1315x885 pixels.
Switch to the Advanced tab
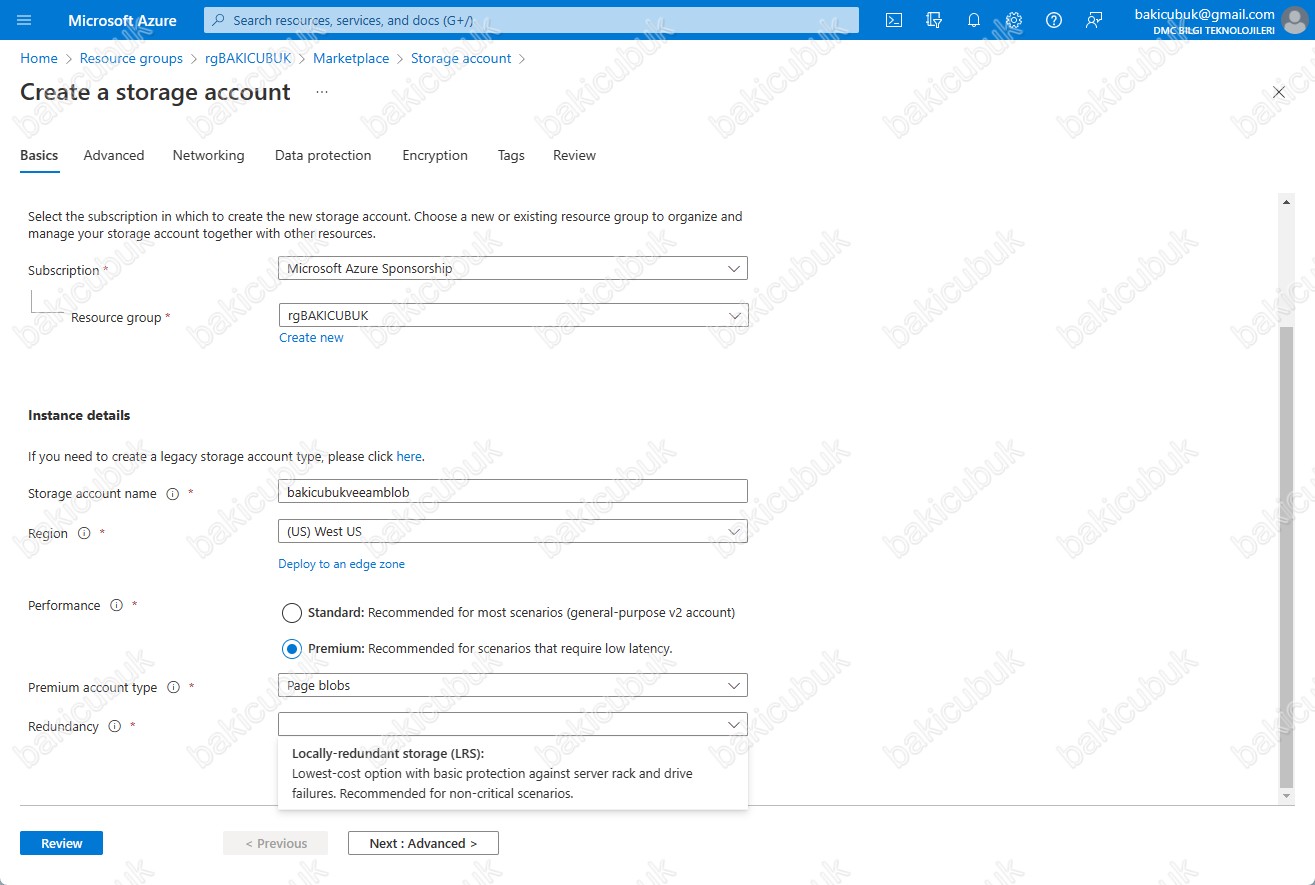pos(114,155)
